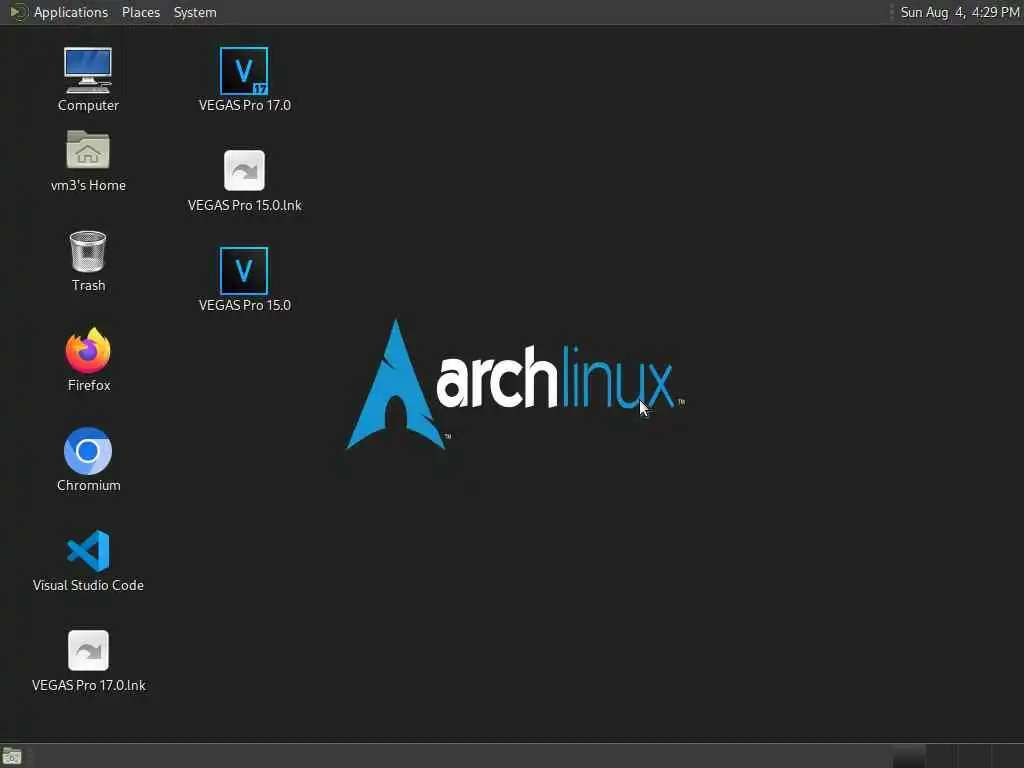The width and height of the screenshot is (1024, 768).
Task: Click show desktop button in bottom panel
Action: coord(12,756)
